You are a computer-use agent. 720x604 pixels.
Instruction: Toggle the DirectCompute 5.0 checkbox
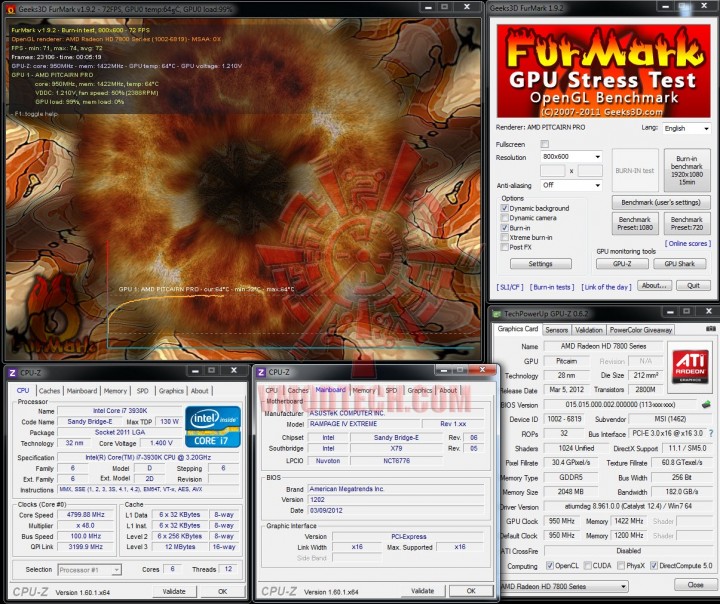[654, 565]
